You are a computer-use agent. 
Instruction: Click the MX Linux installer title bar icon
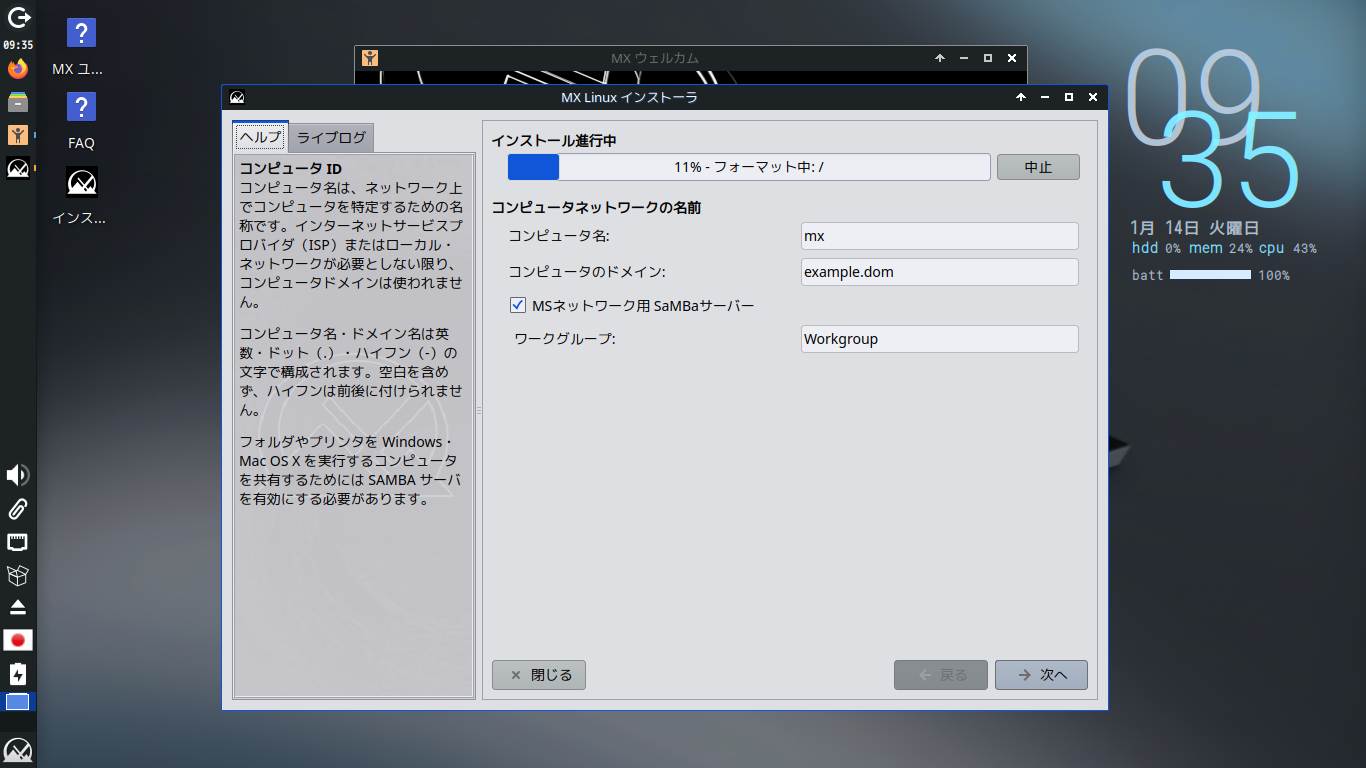point(237,97)
